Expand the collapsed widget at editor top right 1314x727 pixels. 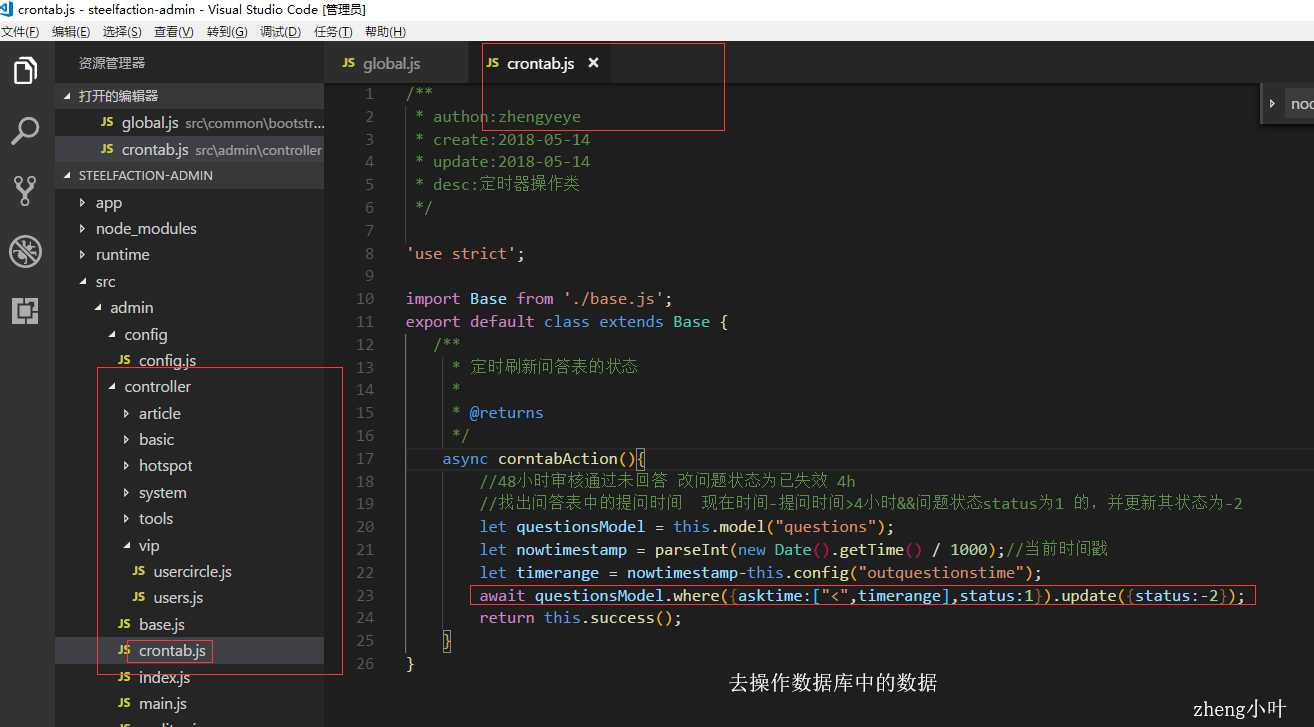coord(1272,103)
